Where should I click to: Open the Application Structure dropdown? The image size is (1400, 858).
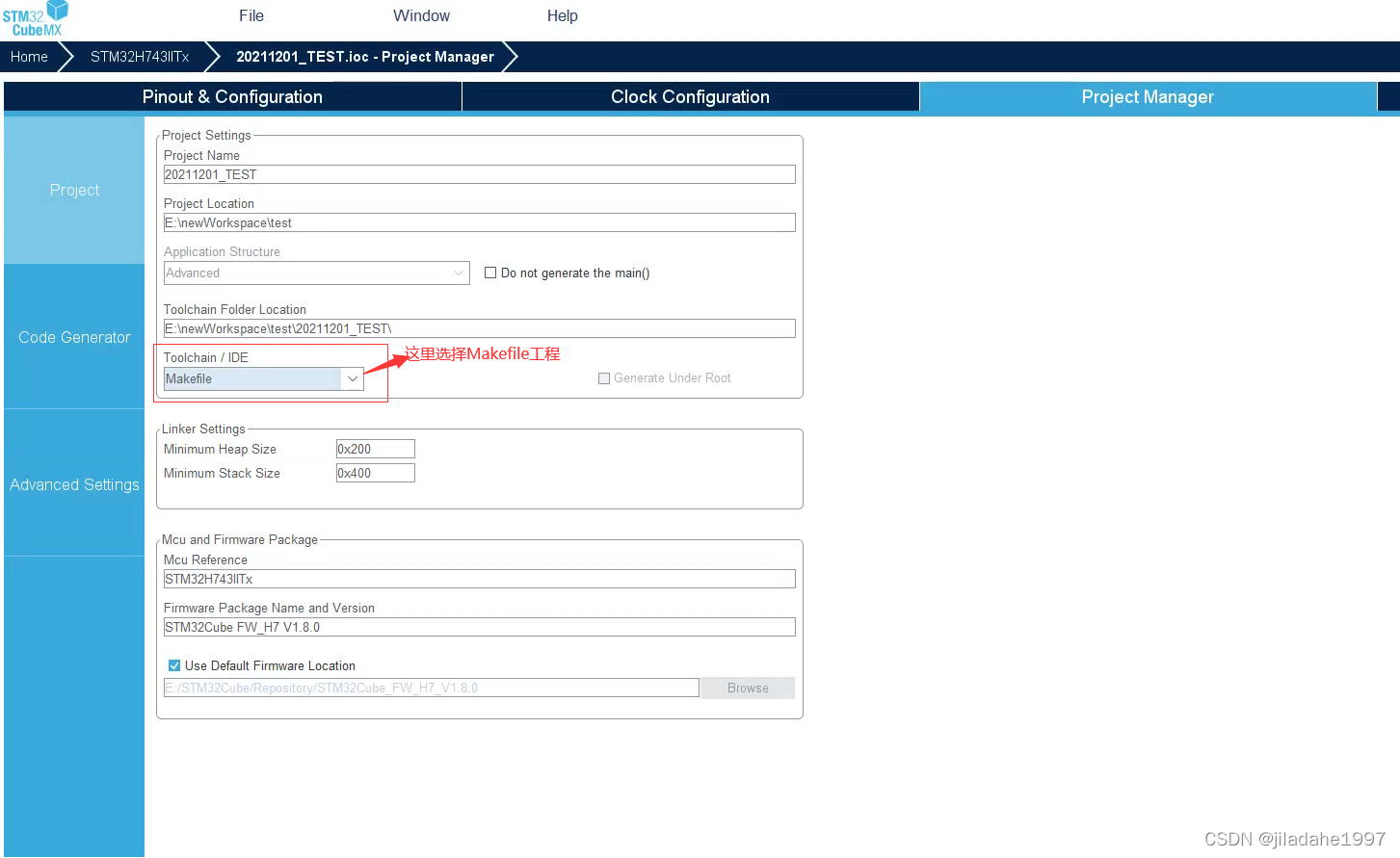tap(316, 273)
